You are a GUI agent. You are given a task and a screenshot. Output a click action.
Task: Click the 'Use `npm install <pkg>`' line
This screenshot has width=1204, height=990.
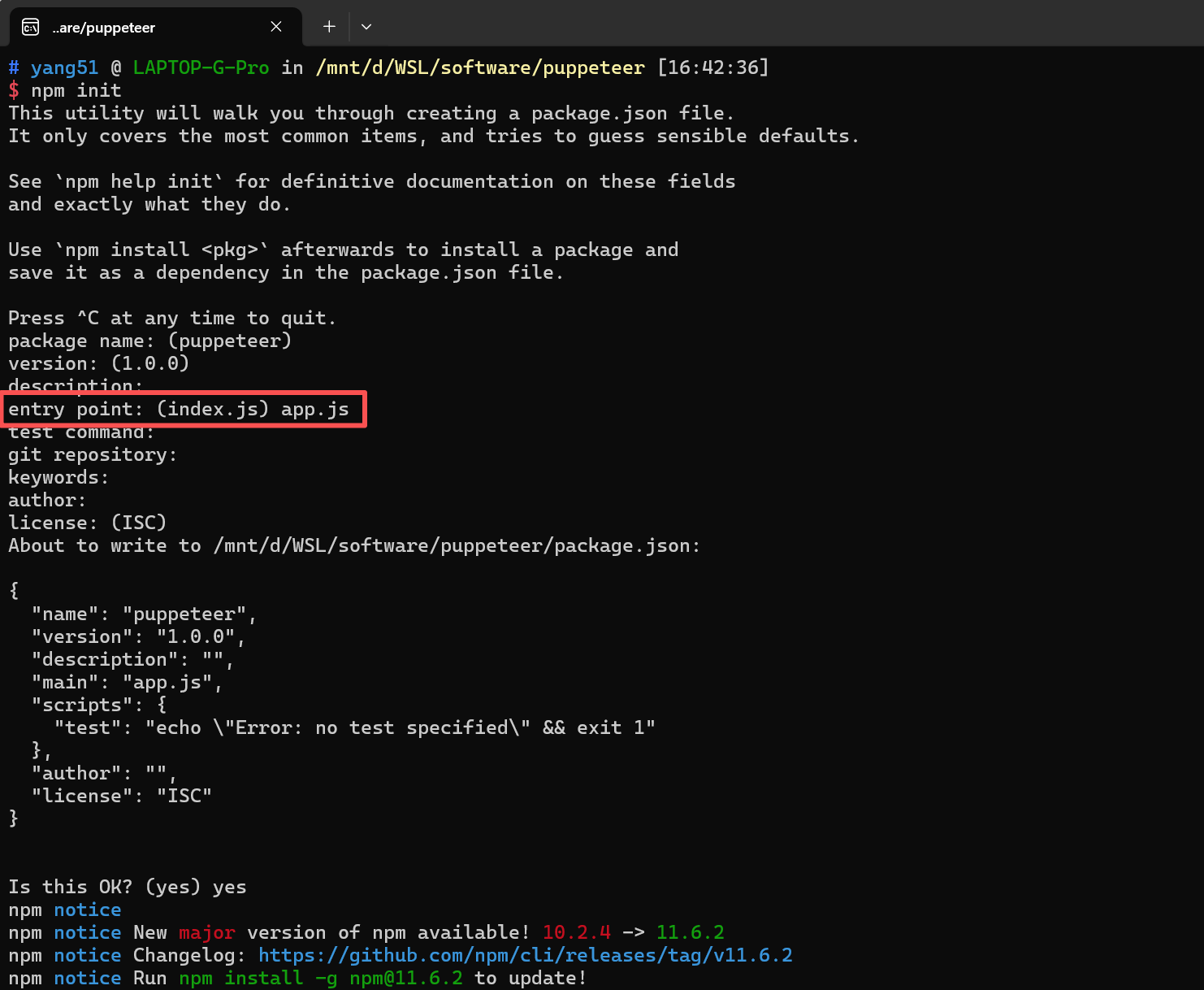pyautogui.click(x=344, y=250)
